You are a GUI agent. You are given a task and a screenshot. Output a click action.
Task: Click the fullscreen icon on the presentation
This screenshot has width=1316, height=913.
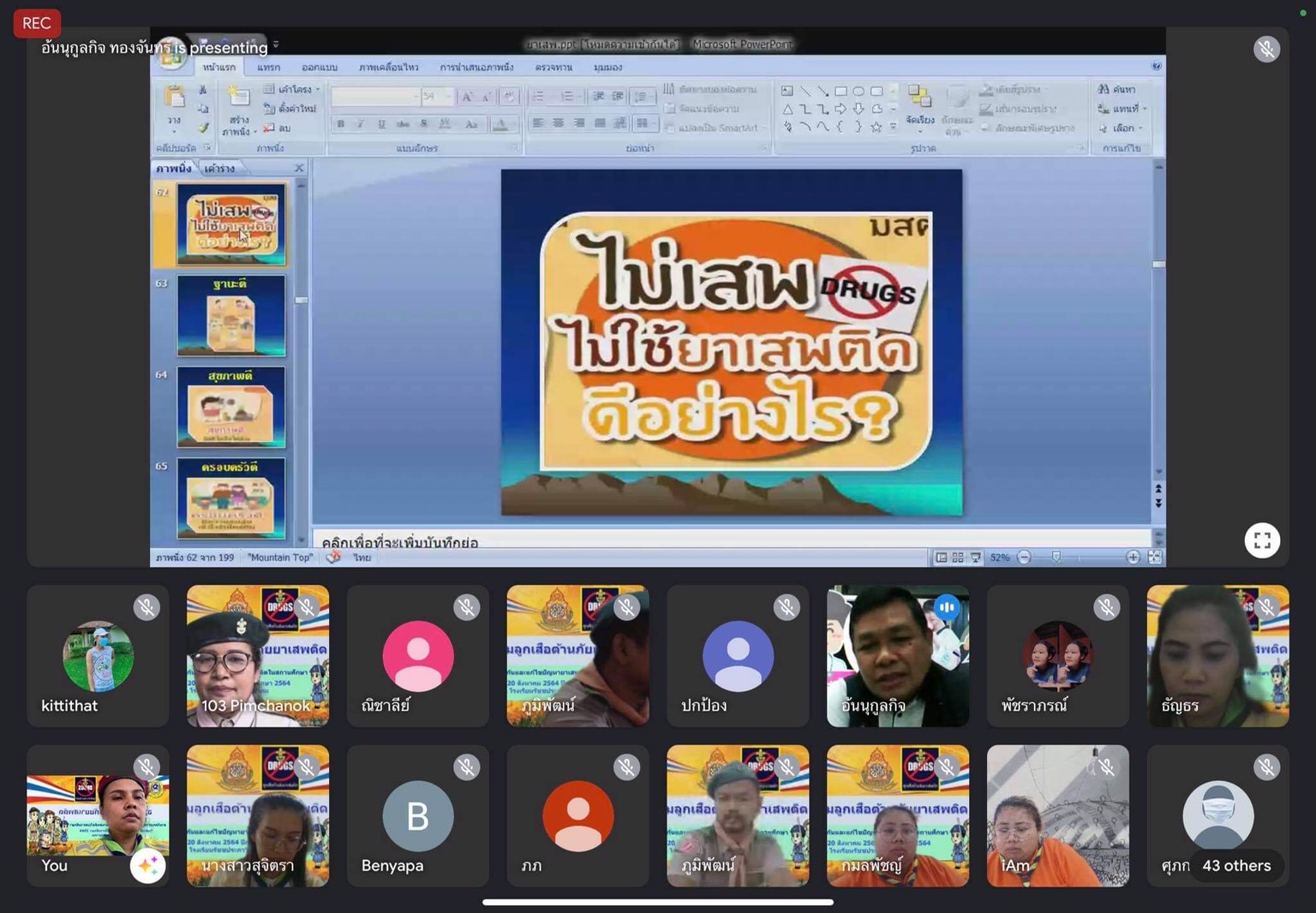pyautogui.click(x=1261, y=540)
